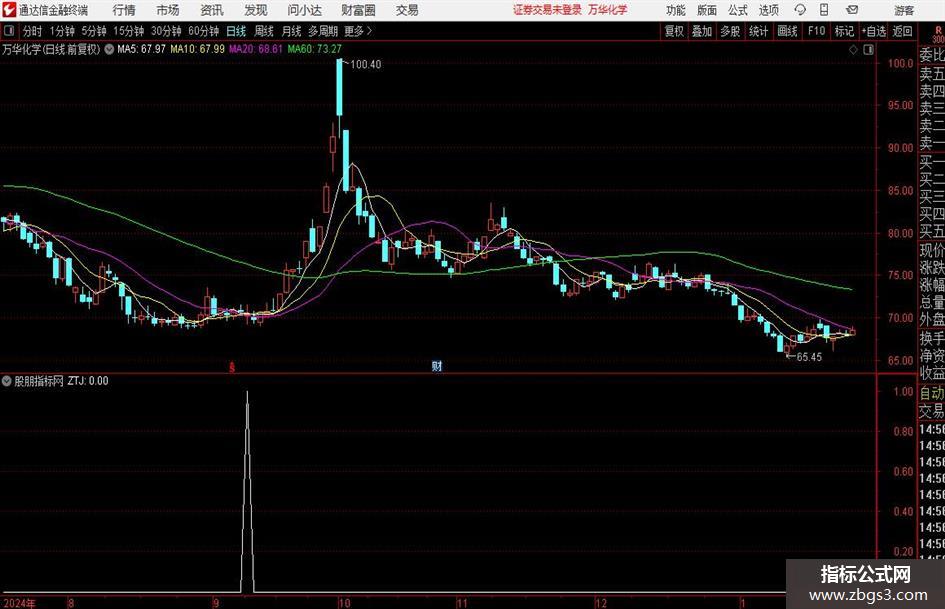Image resolution: width=945 pixels, height=609 pixels.
Task: Toggle the circle icon beside 万华化学 MA label
Action: coord(109,49)
